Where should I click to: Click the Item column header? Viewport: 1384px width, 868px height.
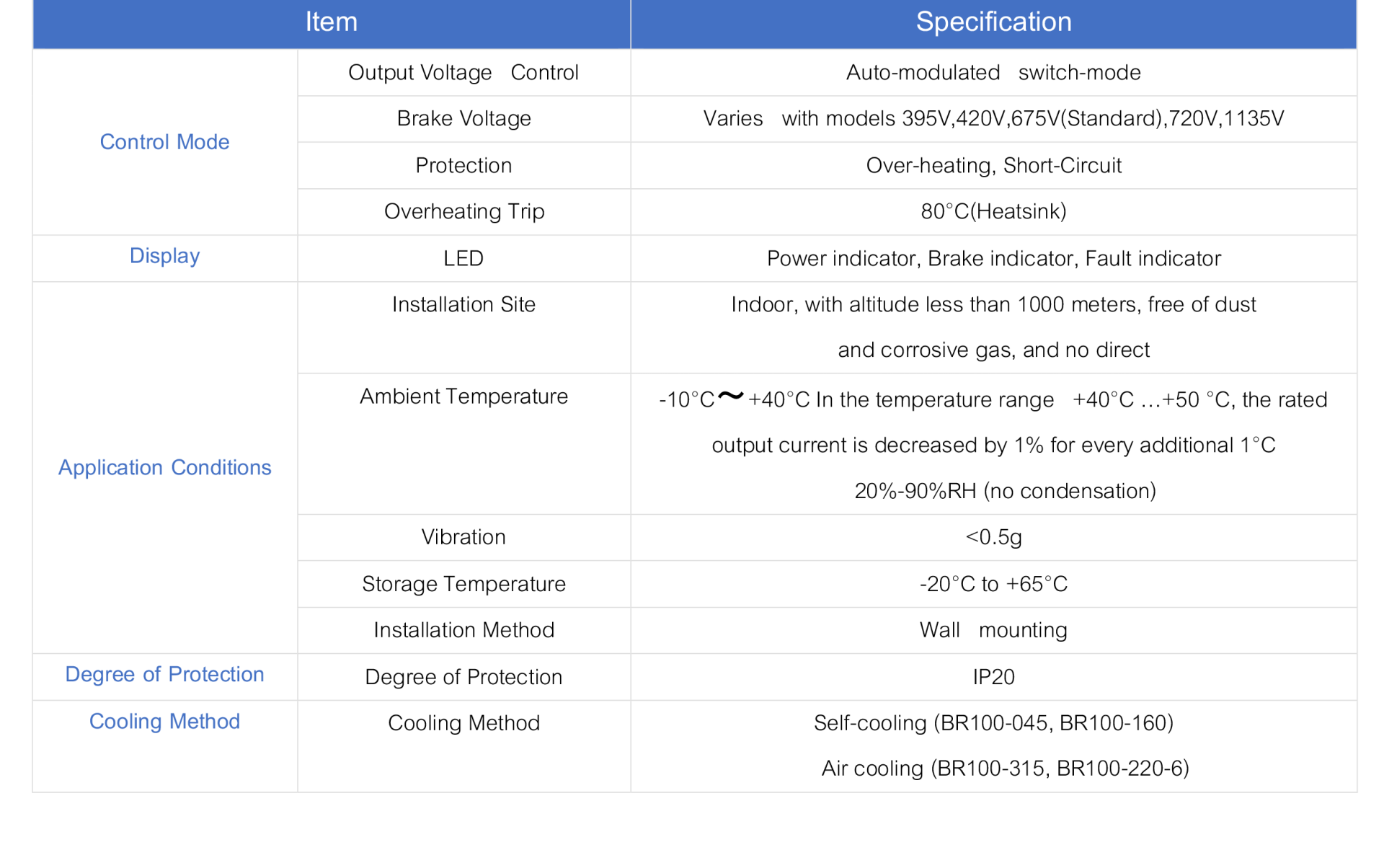click(331, 22)
